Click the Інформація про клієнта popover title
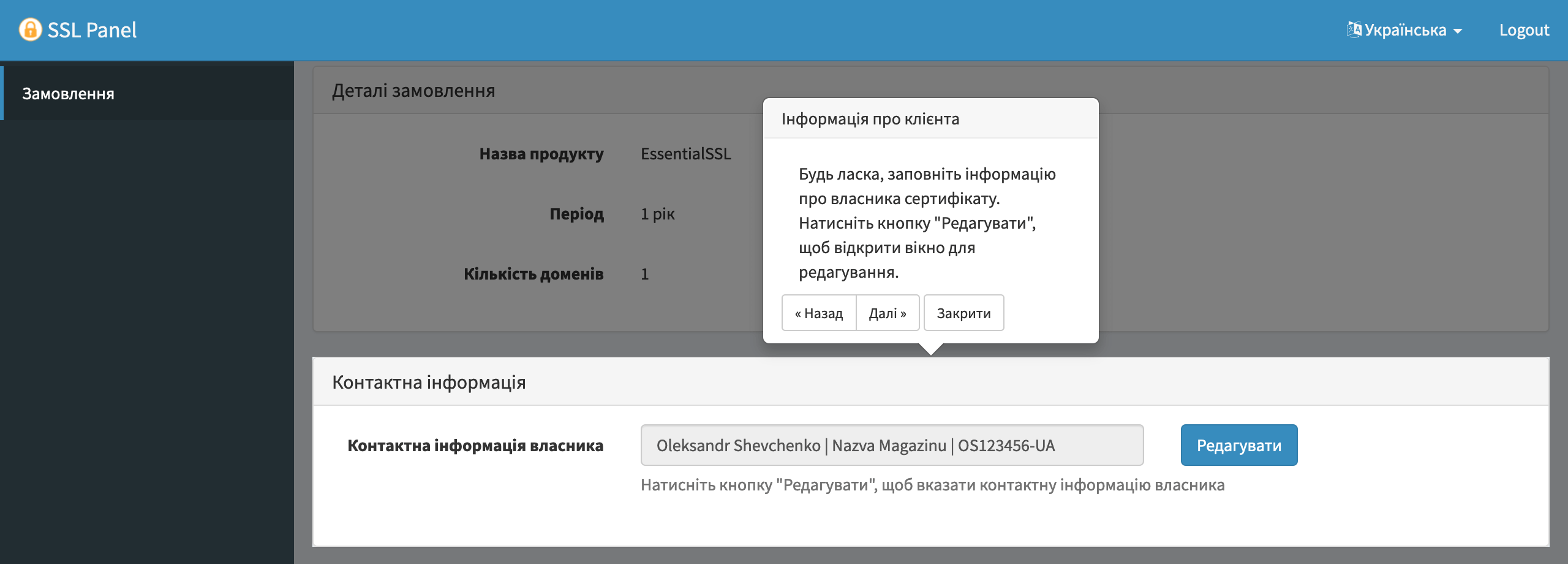Image resolution: width=1568 pixels, height=564 pixels. point(870,119)
